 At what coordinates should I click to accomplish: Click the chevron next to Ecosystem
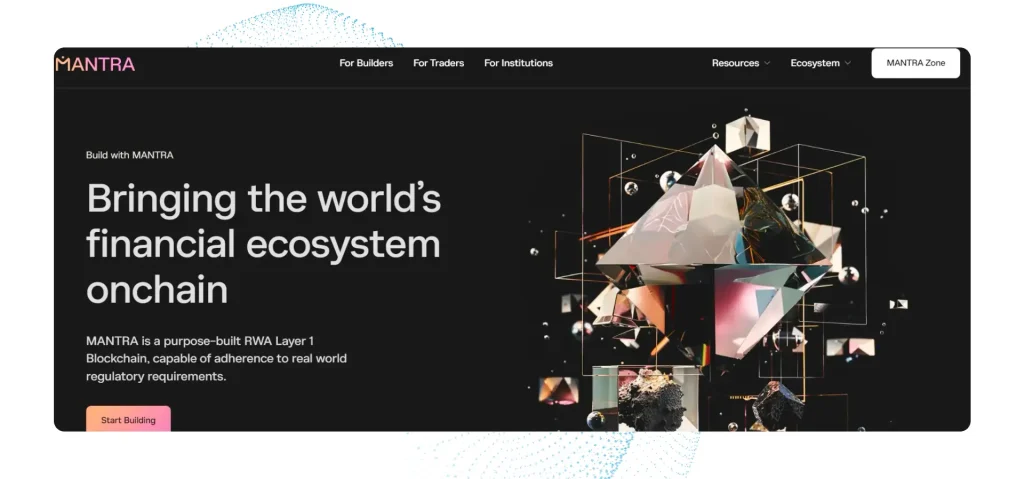tap(848, 63)
